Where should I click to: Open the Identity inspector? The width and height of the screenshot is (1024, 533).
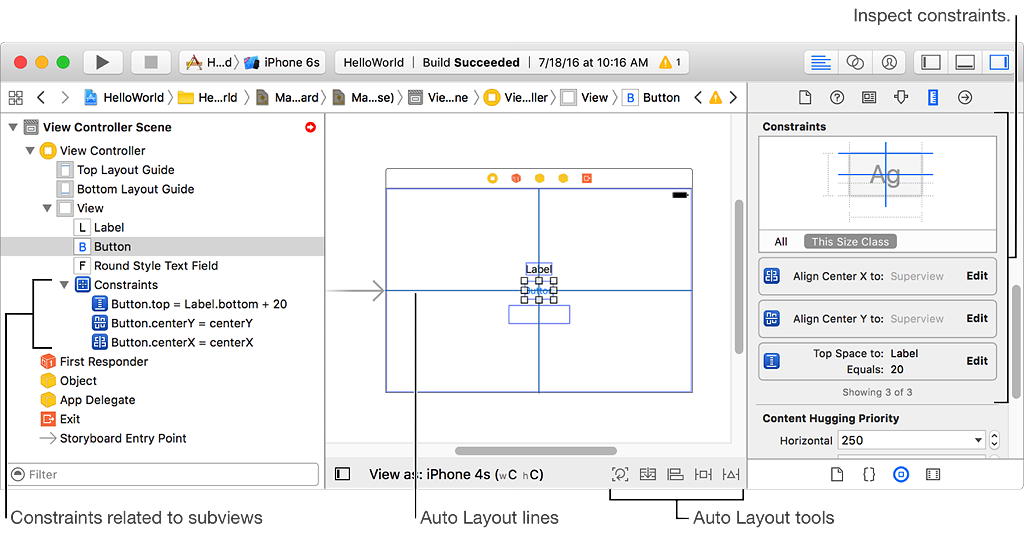(x=869, y=97)
